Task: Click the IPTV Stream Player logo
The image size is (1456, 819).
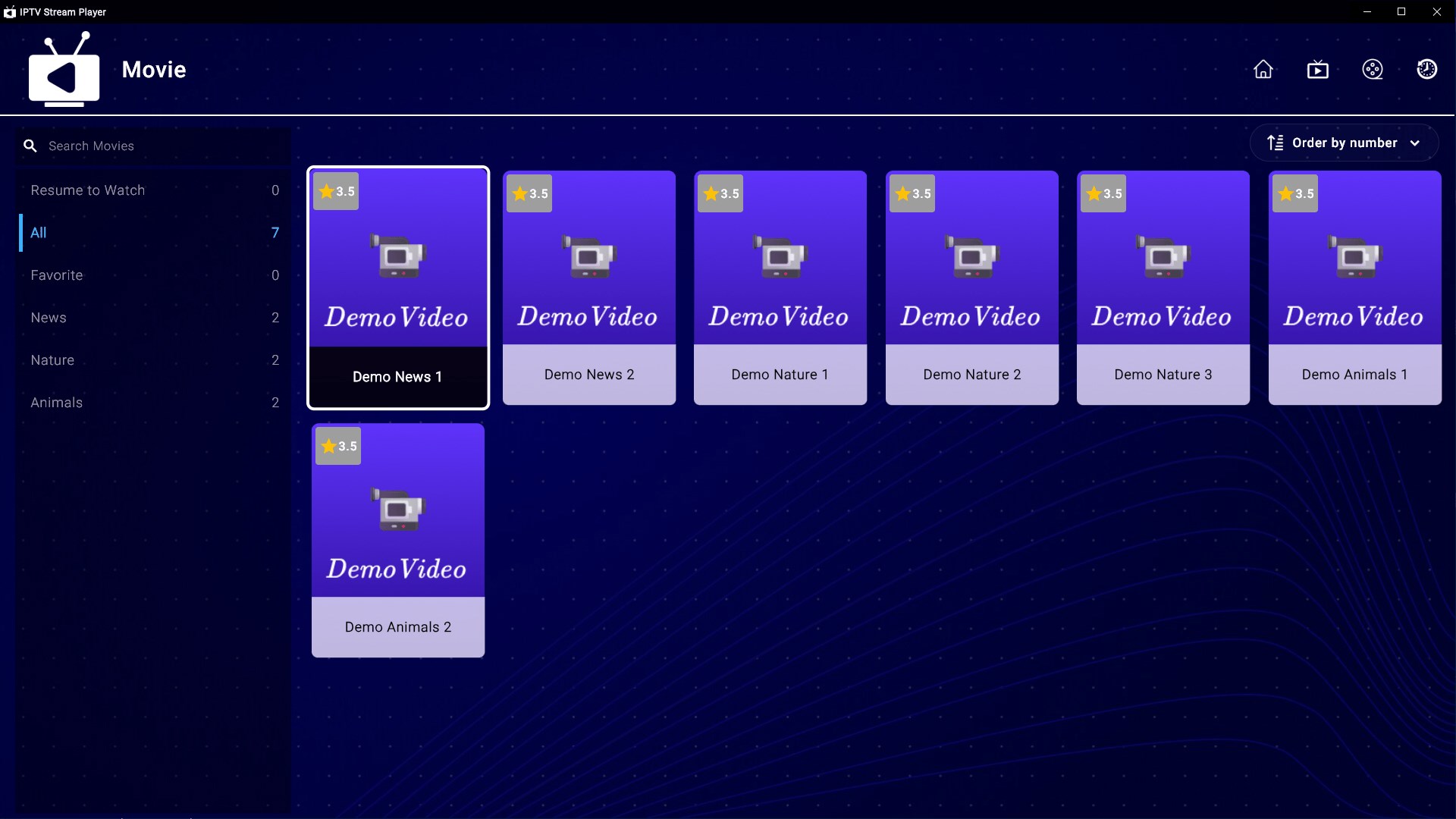Action: pos(64,70)
